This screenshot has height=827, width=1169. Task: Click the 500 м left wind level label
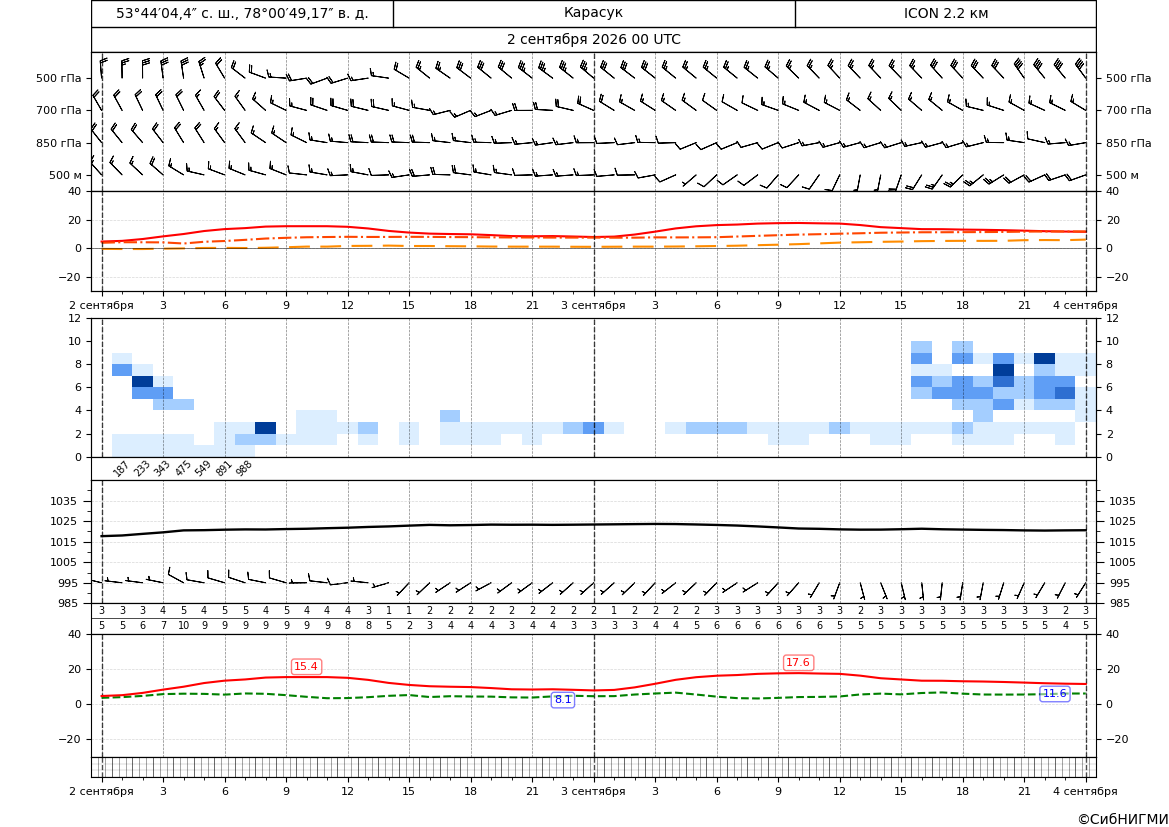coord(66,175)
